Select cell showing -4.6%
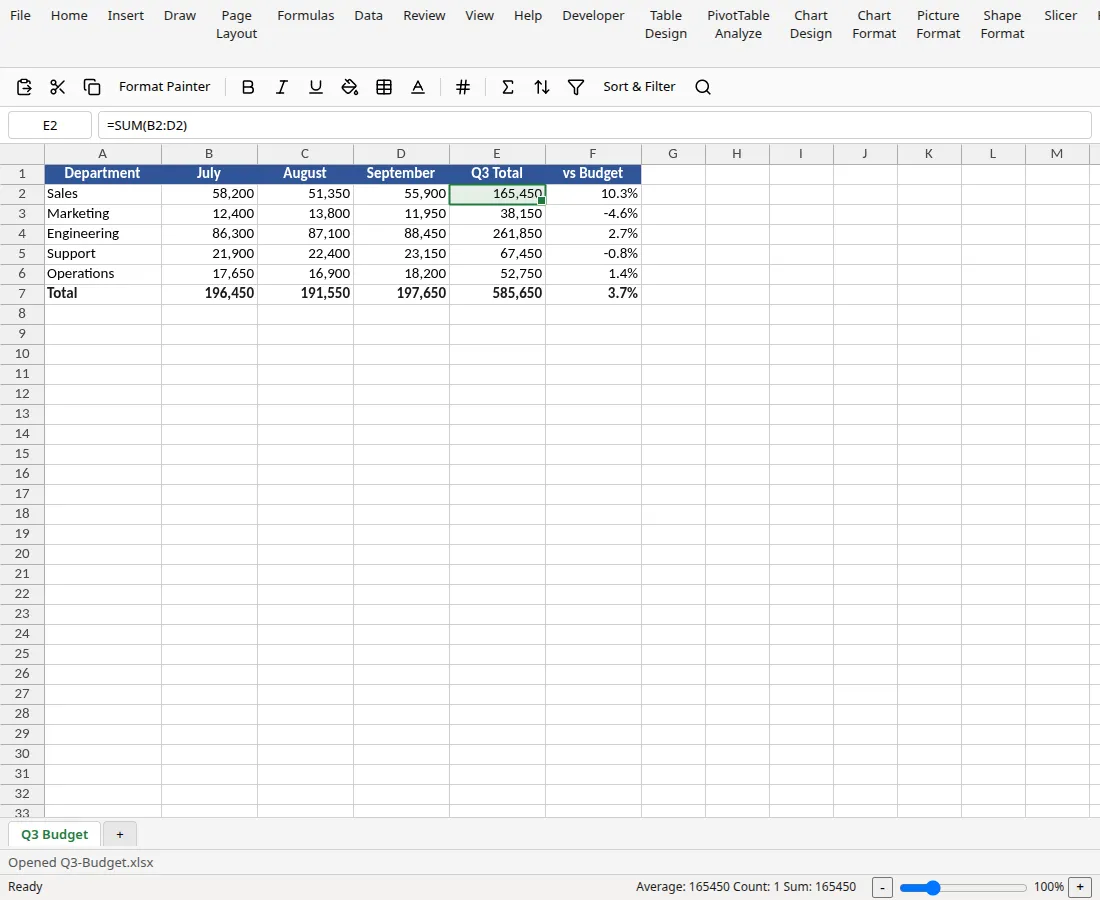The image size is (1100, 900). pos(593,214)
